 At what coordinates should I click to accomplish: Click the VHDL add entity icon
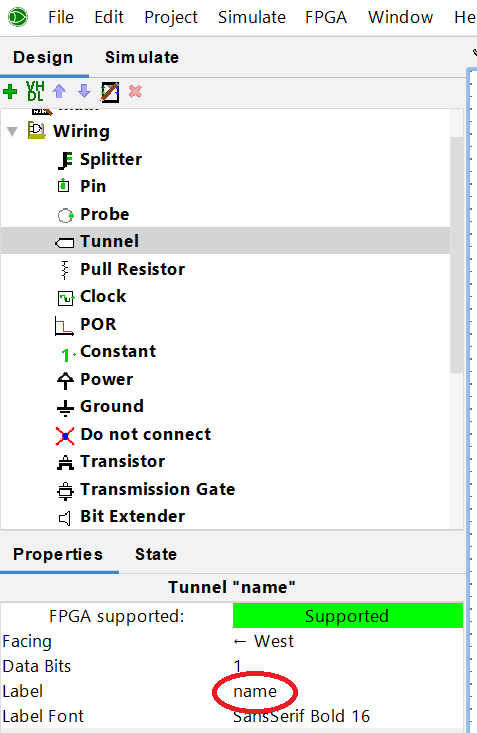click(35, 91)
